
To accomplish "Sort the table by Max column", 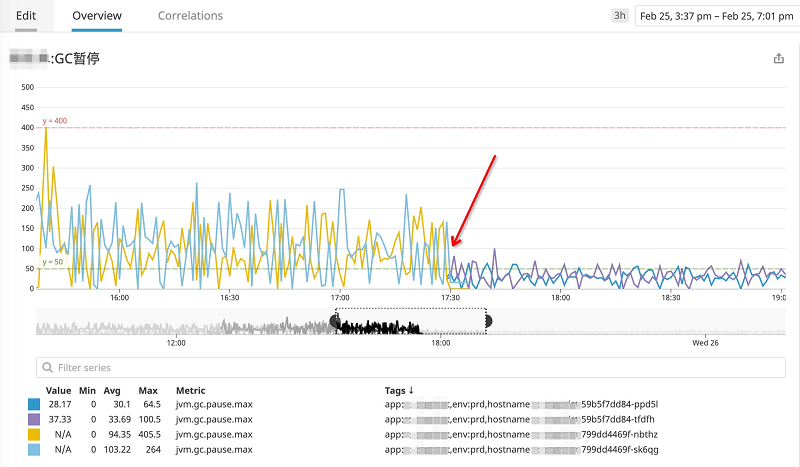I will (149, 390).
